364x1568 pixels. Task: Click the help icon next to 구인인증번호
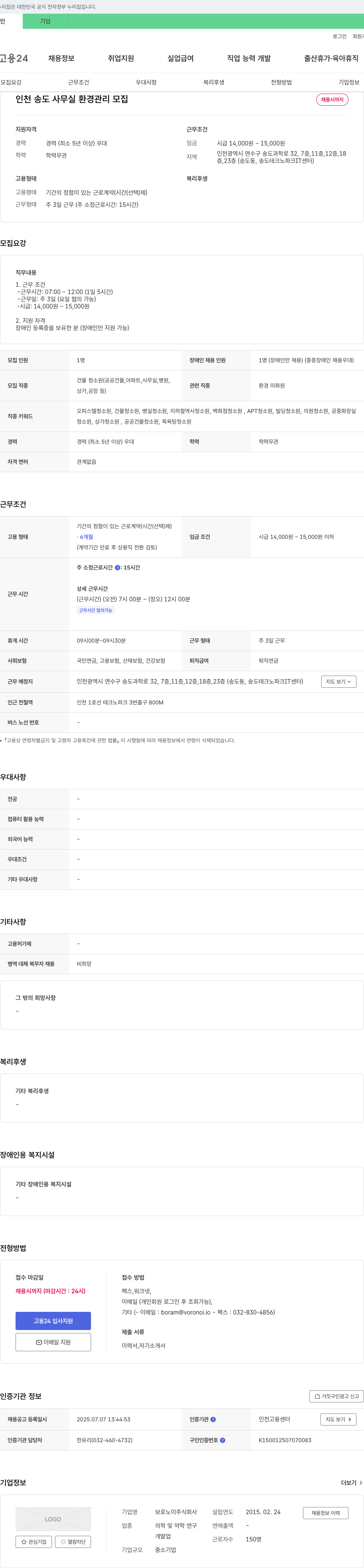[x=223, y=1440]
